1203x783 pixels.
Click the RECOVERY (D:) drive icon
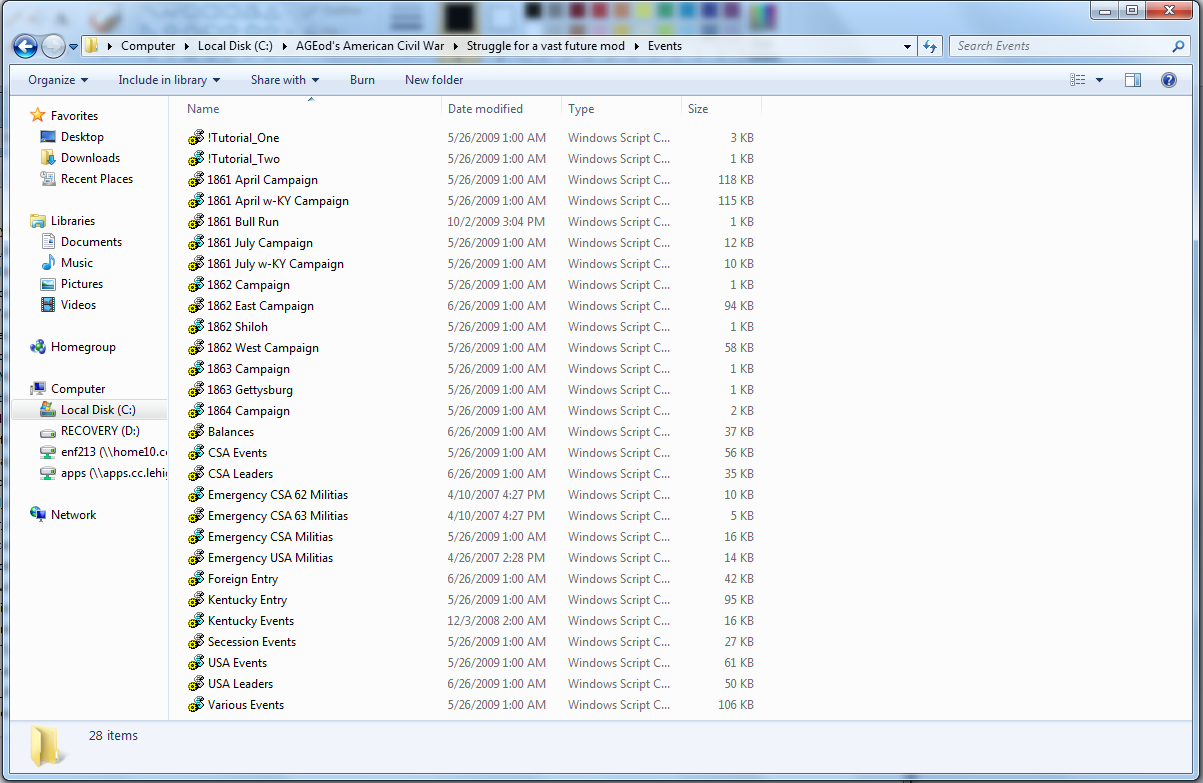pyautogui.click(x=48, y=431)
